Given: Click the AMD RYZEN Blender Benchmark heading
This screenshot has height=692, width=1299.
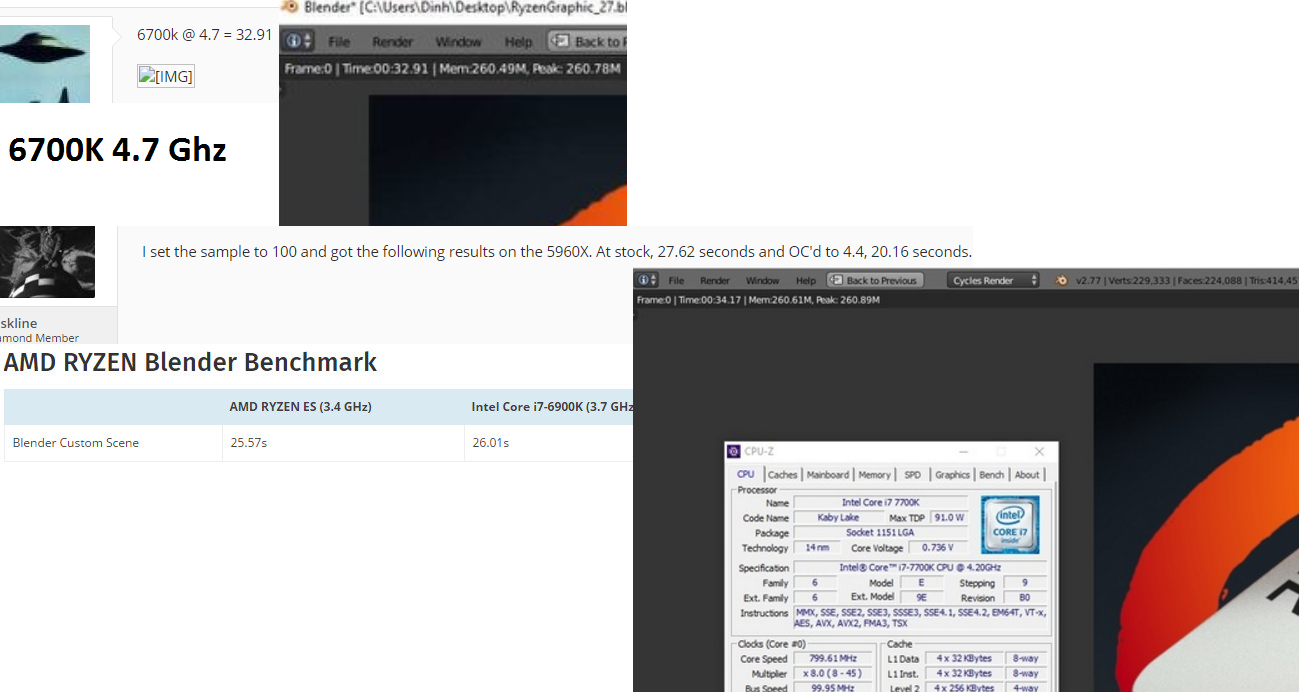Looking at the screenshot, I should [x=190, y=362].
